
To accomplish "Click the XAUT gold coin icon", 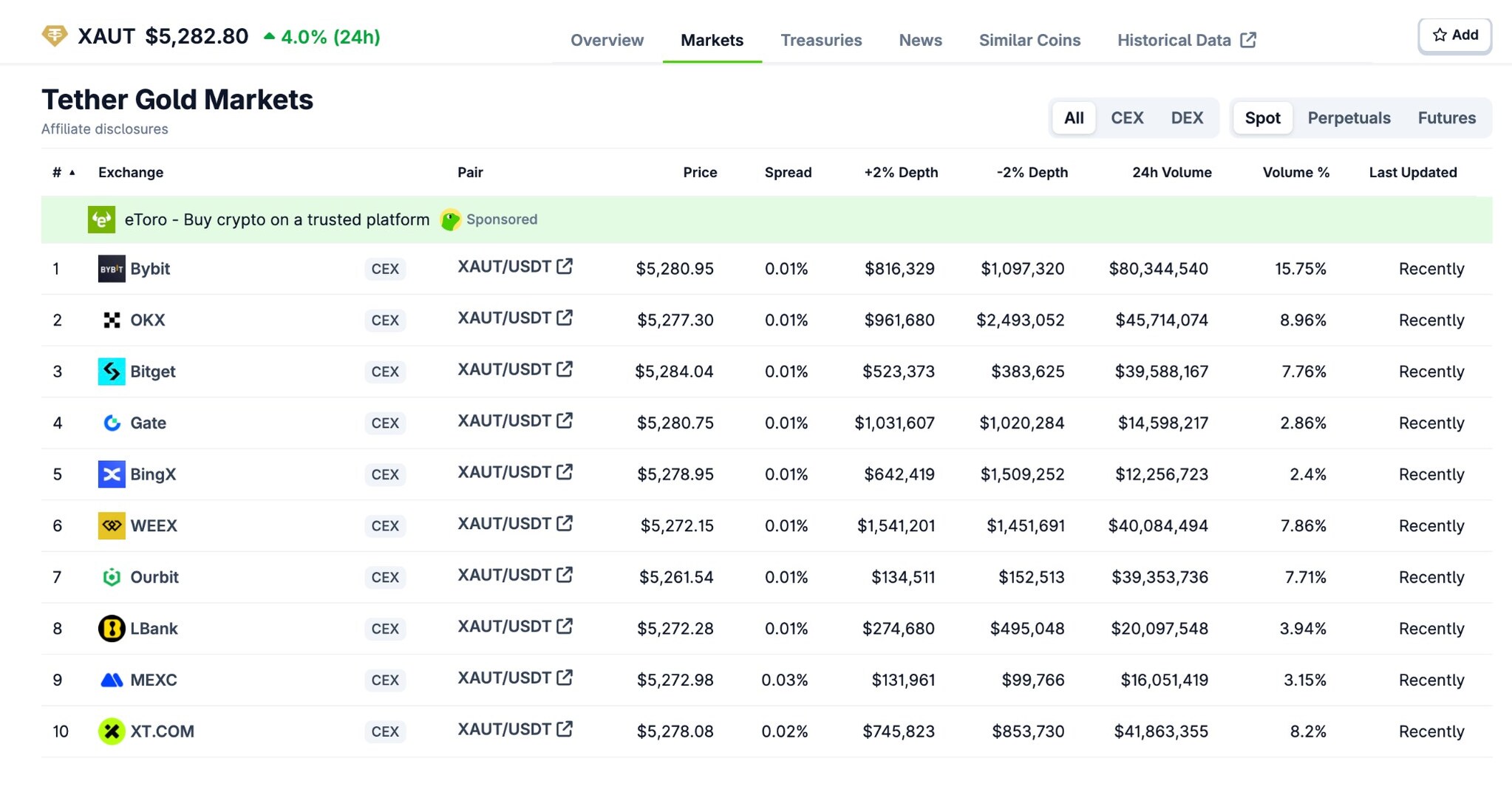I will click(x=54, y=35).
